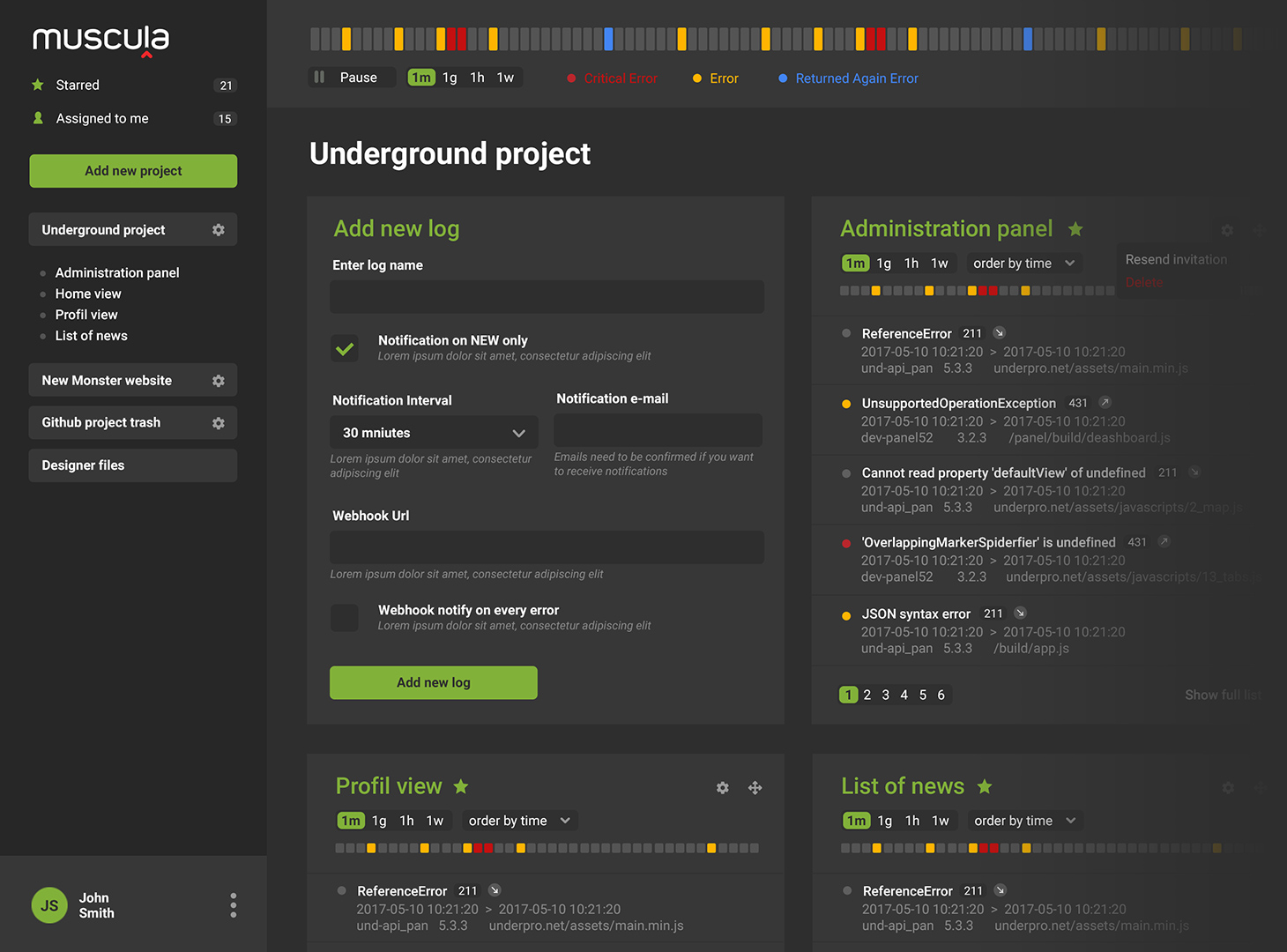Click the green Add new log button
Screen dimensions: 1287x952
pyautogui.click(x=434, y=683)
